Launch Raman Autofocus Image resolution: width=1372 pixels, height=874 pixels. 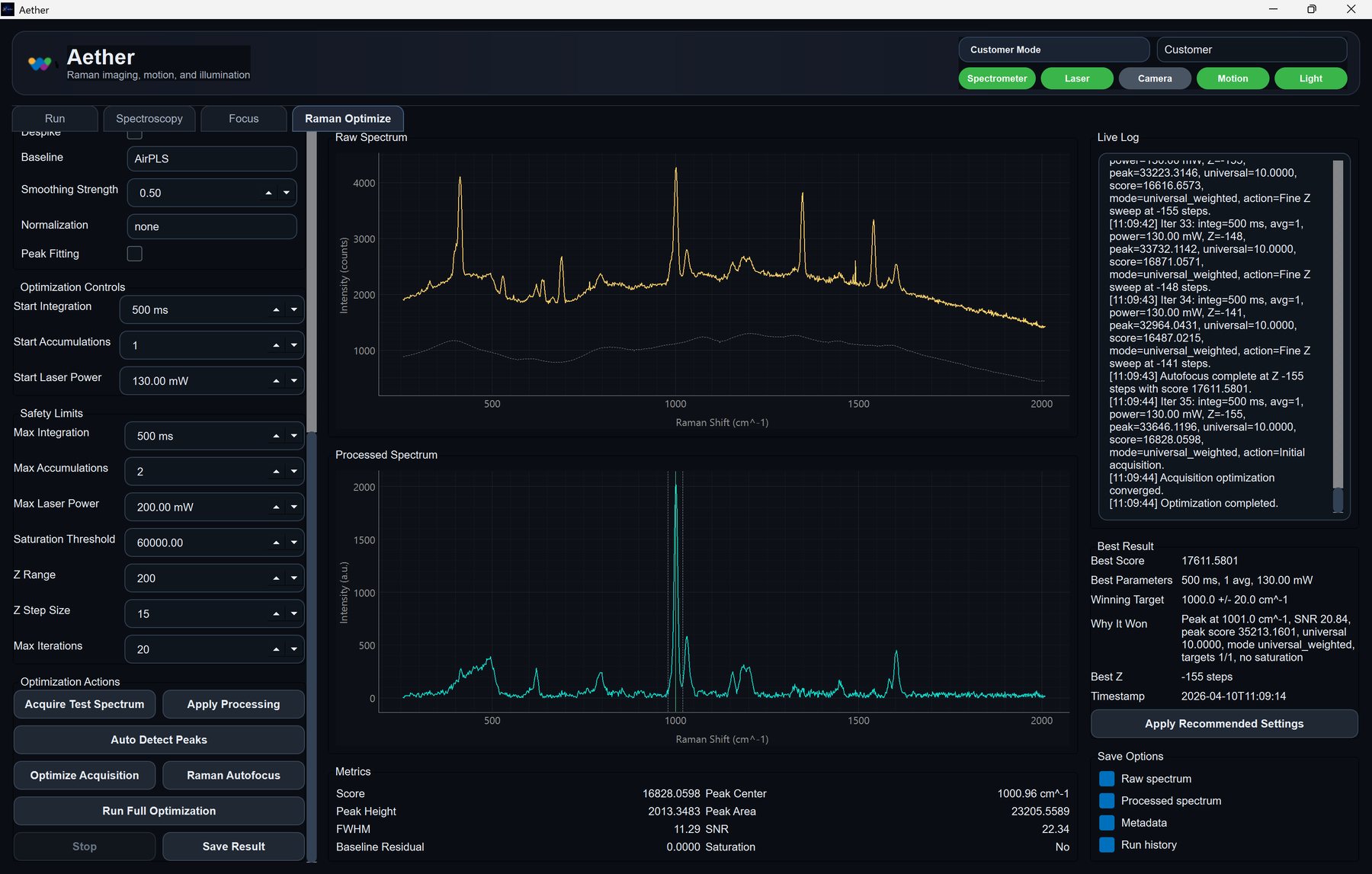tap(233, 776)
